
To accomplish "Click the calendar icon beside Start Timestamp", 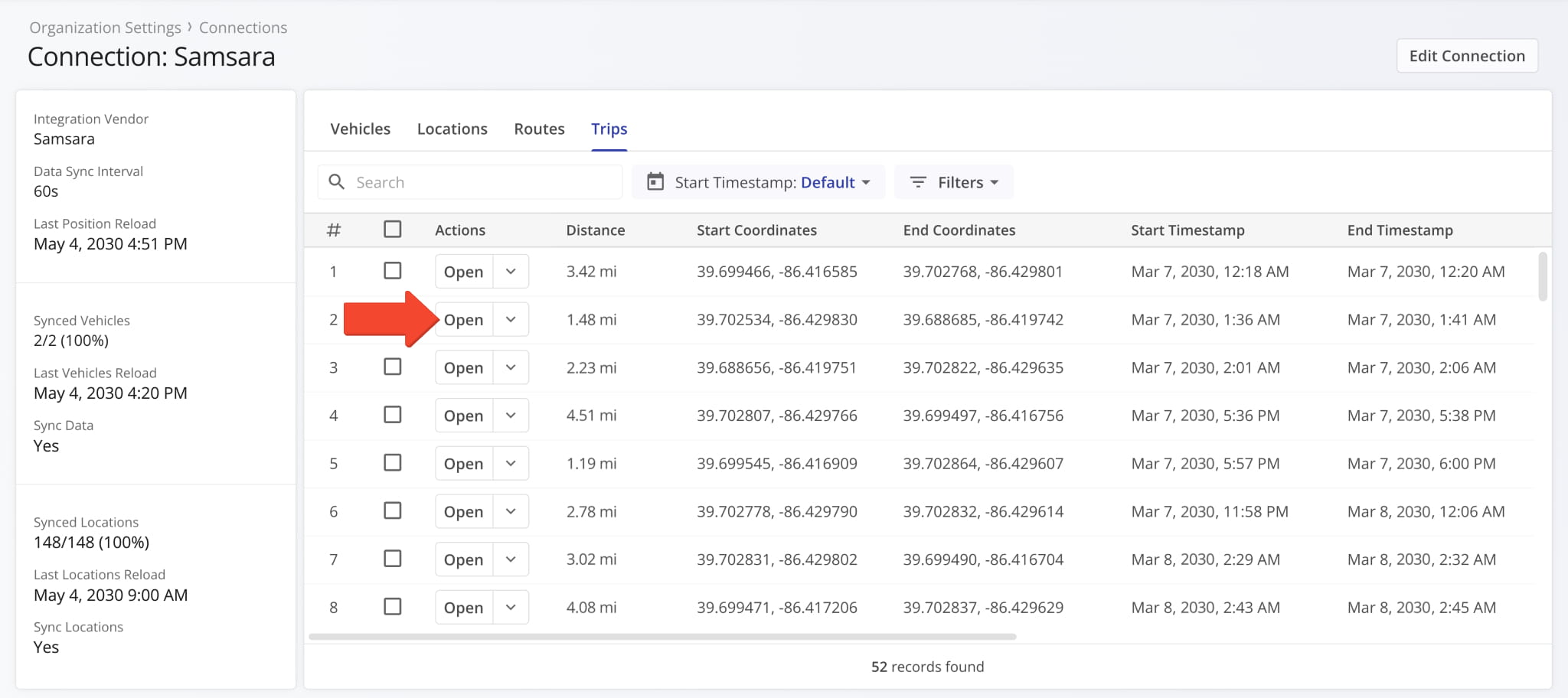I will pos(655,181).
